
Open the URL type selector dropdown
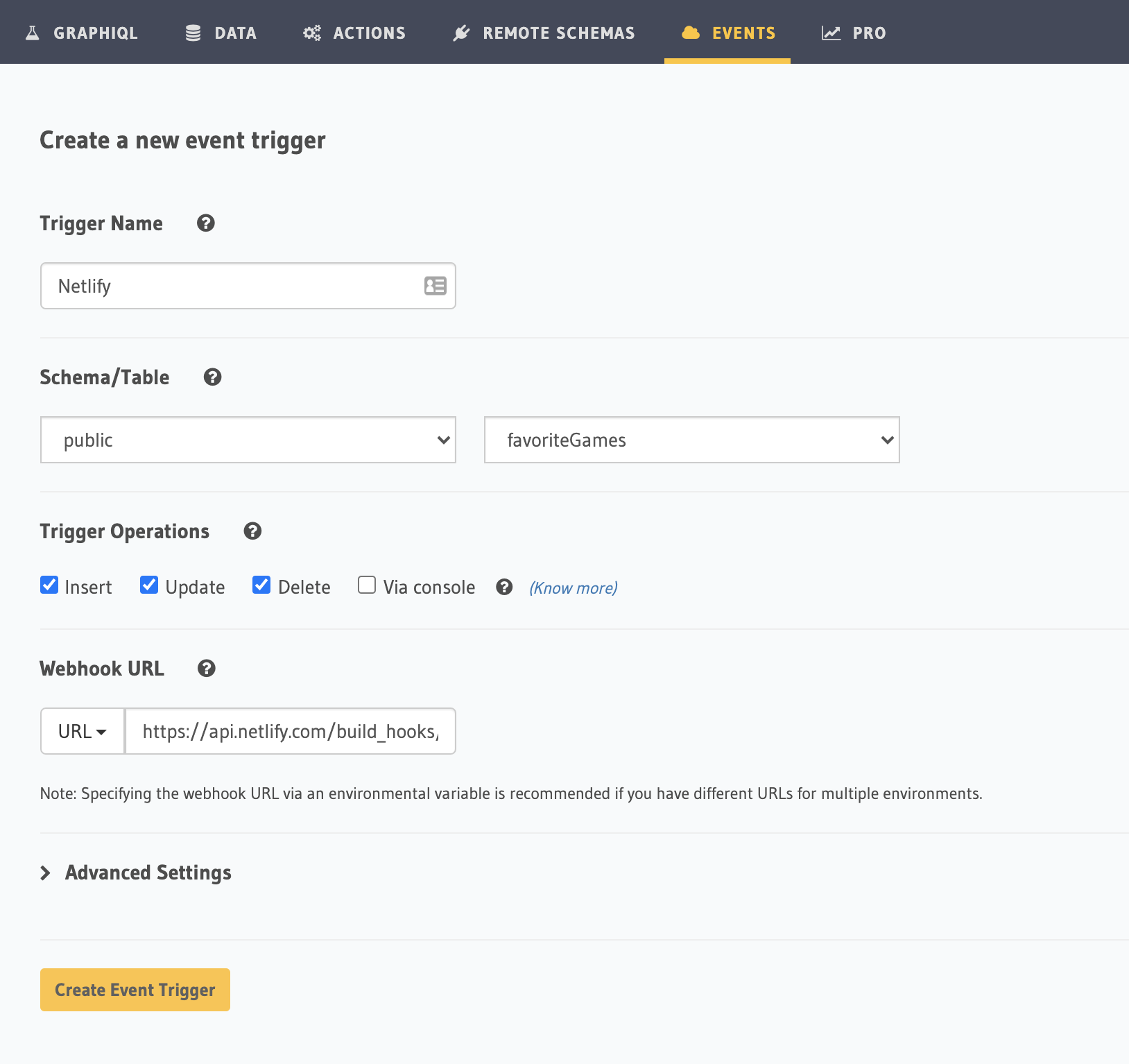click(x=82, y=731)
